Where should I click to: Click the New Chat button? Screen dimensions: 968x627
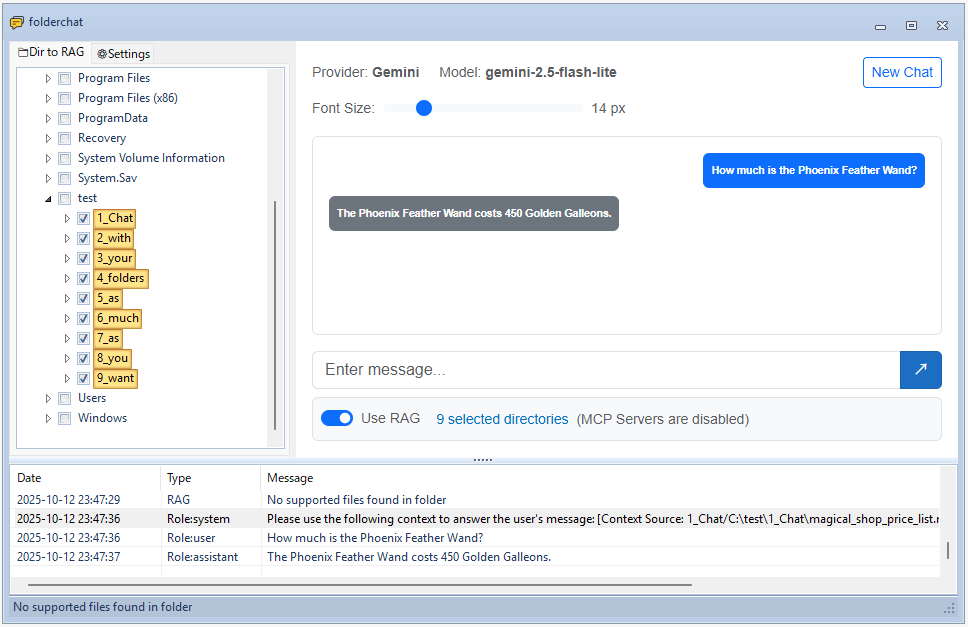[902, 72]
